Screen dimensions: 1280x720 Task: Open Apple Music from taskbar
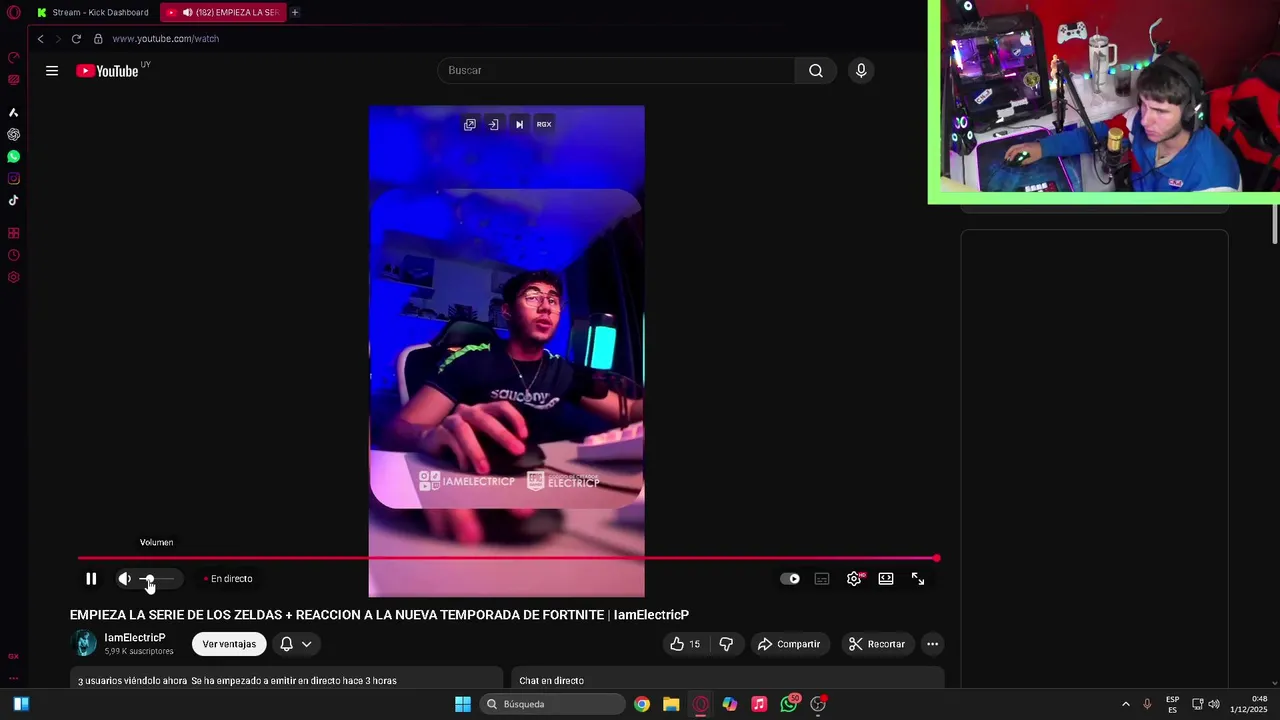pyautogui.click(x=759, y=704)
